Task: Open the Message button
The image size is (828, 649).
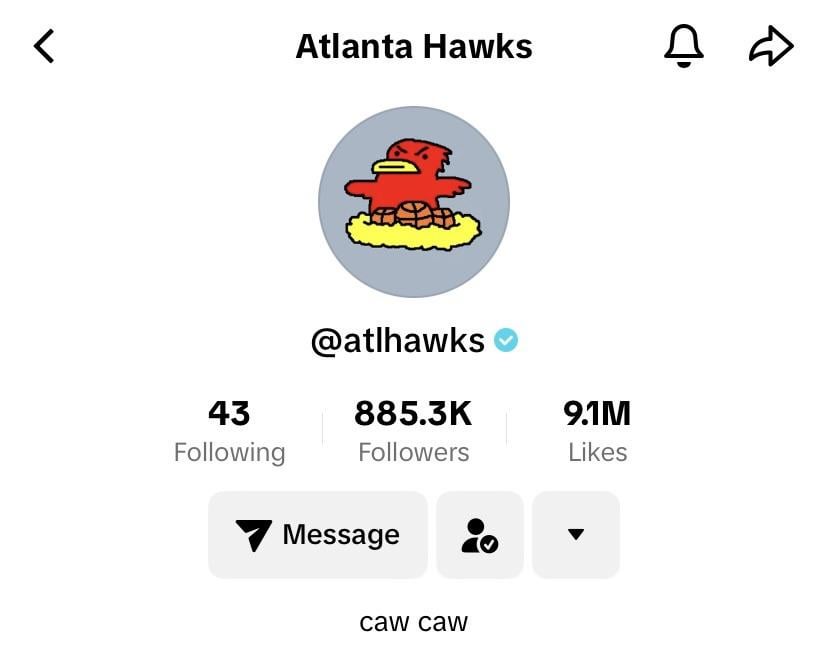Action: pyautogui.click(x=318, y=535)
